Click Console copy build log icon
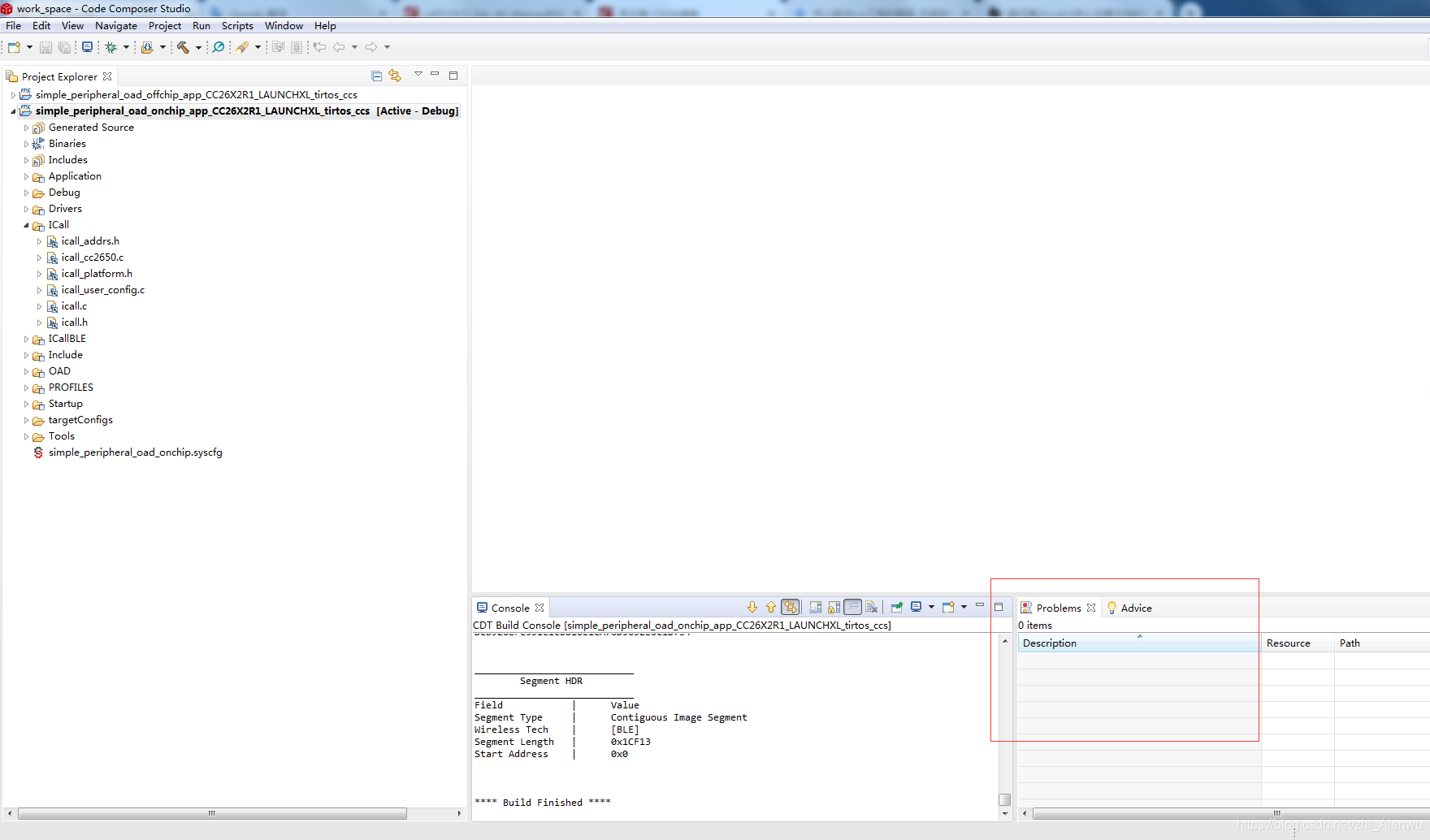The height and width of the screenshot is (840, 1430). [815, 607]
